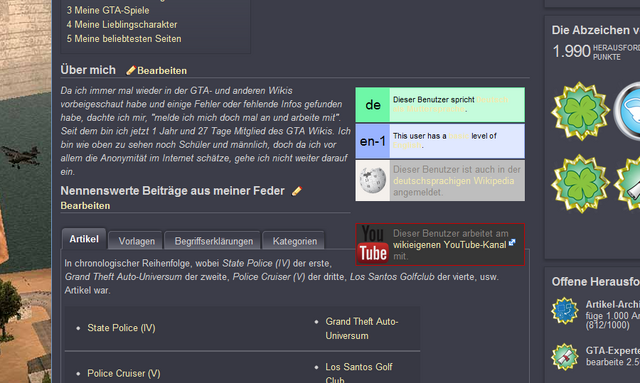
Task: Click the partially visible green pencil badge
Action: 628,183
